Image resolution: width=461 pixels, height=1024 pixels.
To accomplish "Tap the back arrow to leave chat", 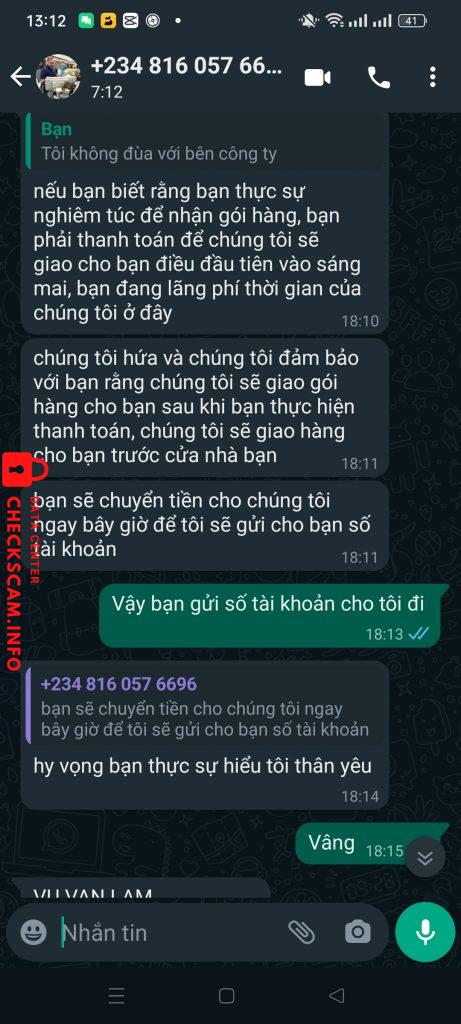I will coord(20,78).
